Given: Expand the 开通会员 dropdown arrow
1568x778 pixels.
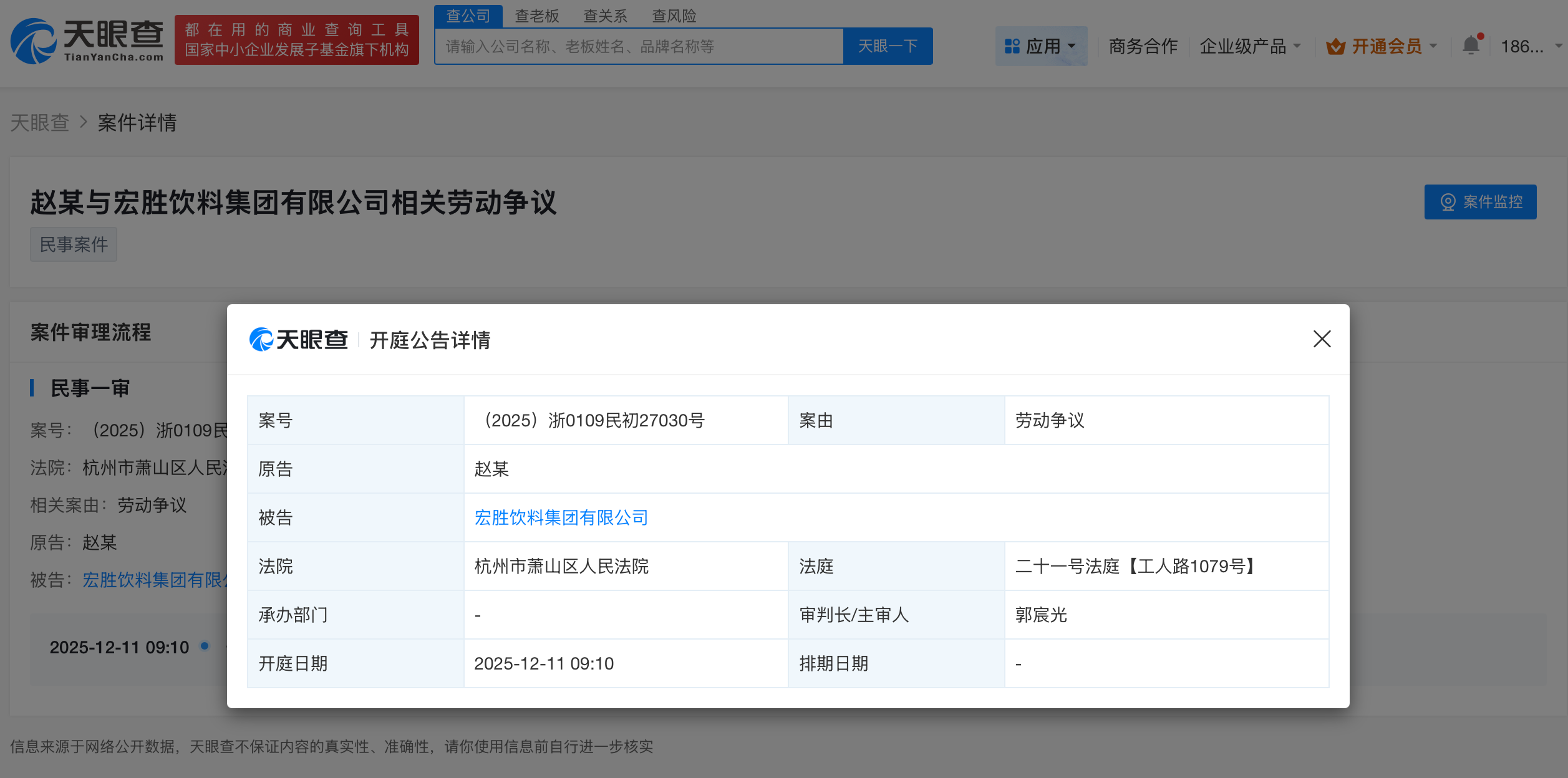Looking at the screenshot, I should click(1432, 46).
